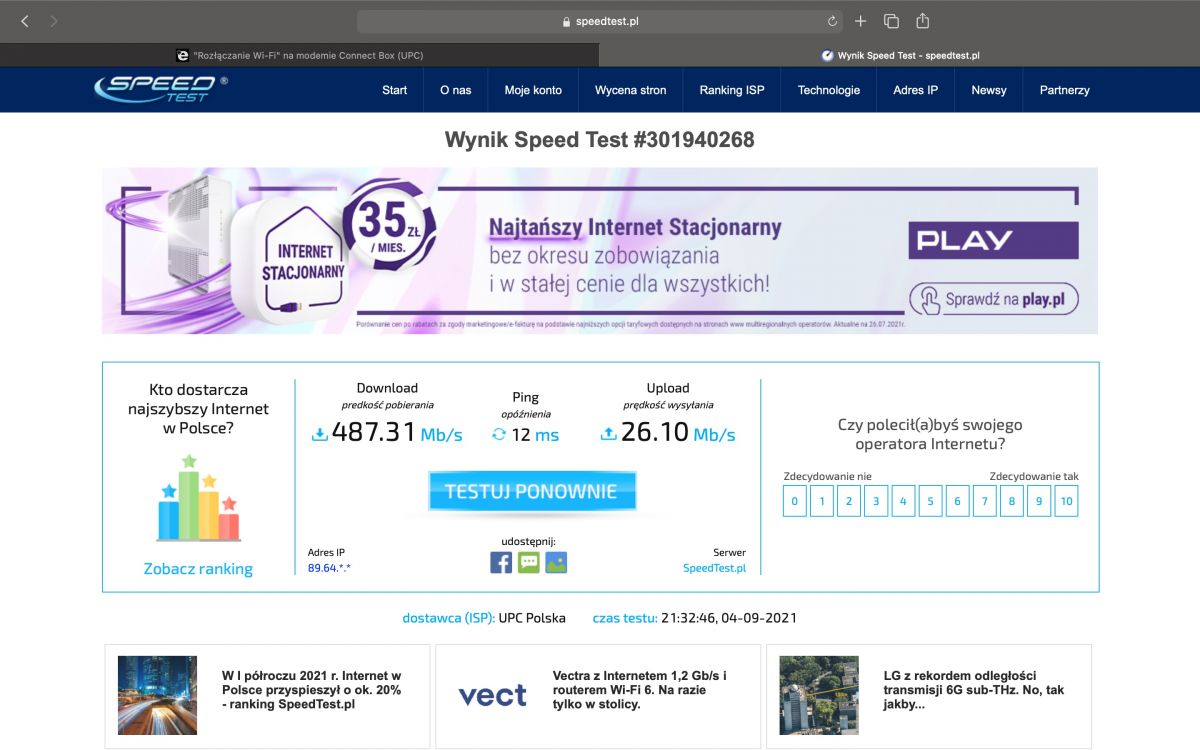Screen dimensions: 1200x750
Task: Go back with Safari back arrow
Action: pyautogui.click(x=25, y=21)
